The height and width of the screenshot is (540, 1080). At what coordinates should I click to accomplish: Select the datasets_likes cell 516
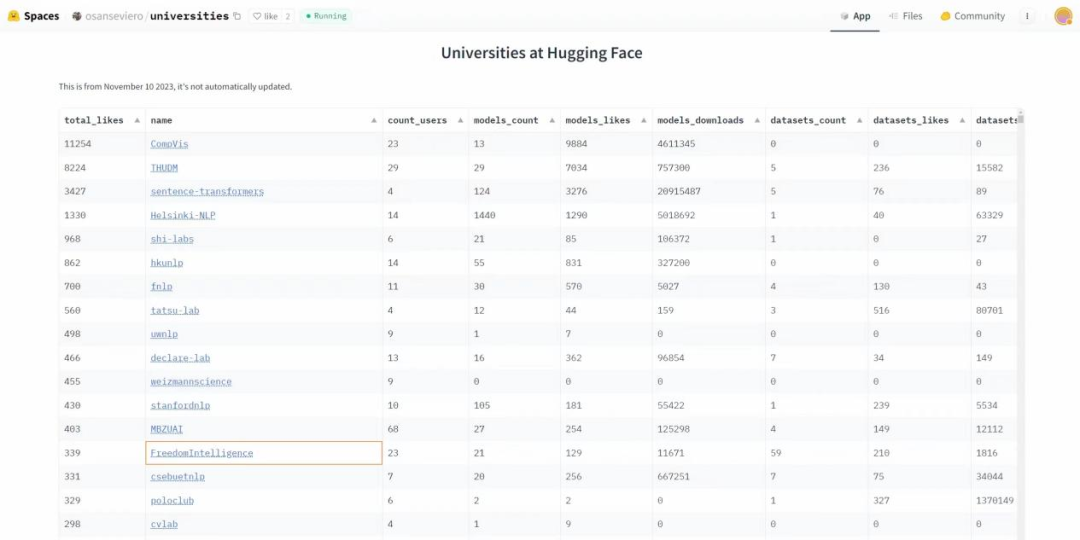click(919, 310)
